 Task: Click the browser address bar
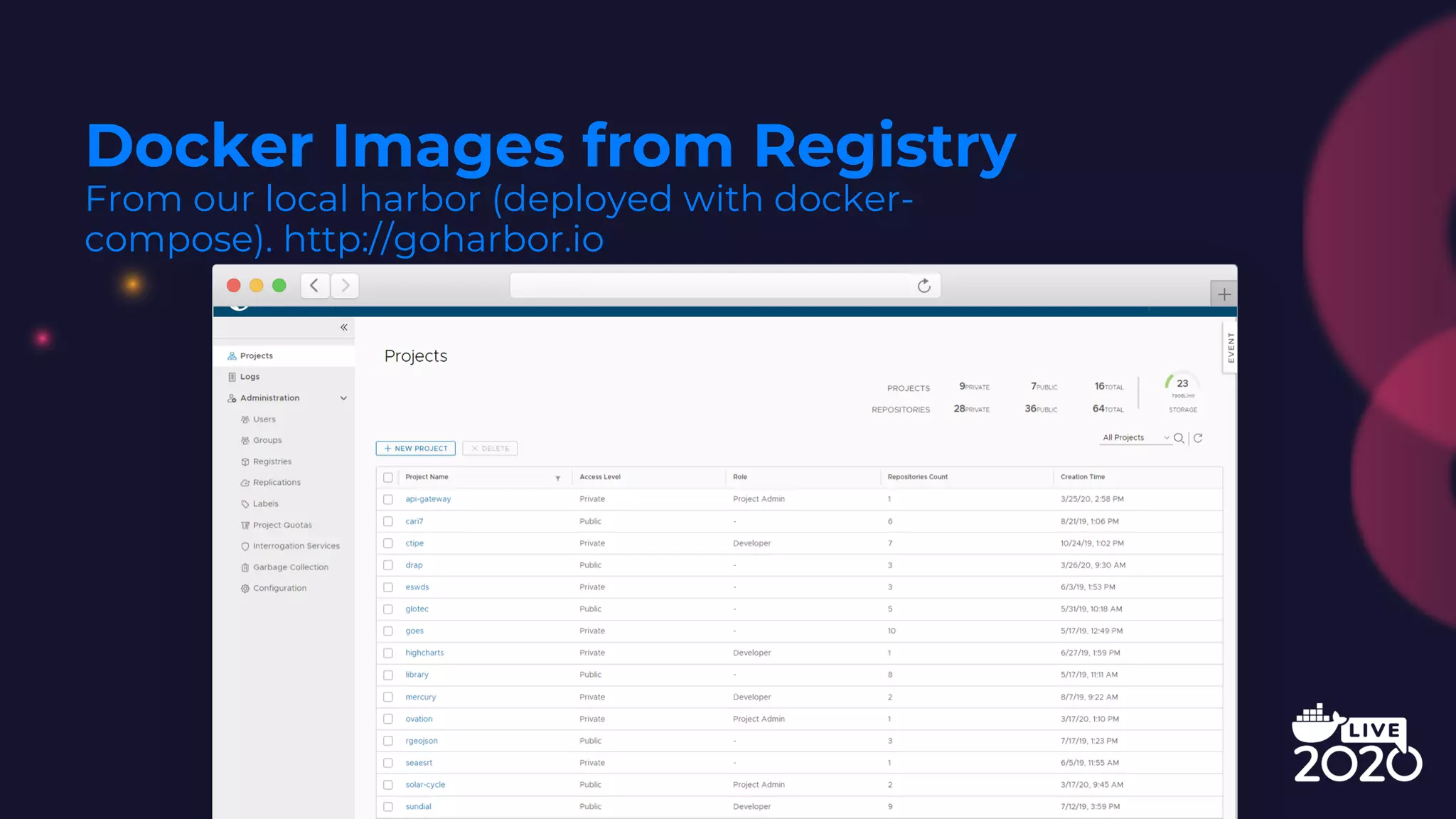(x=725, y=286)
